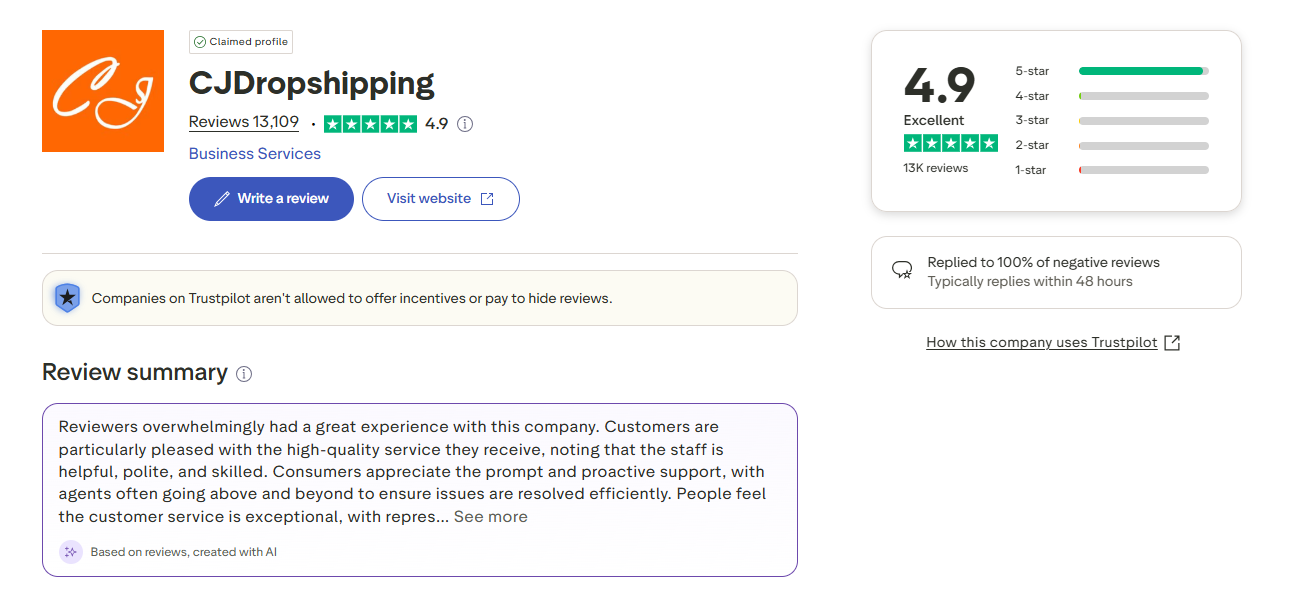Click the Trustpilot shield star badge icon

point(66,297)
